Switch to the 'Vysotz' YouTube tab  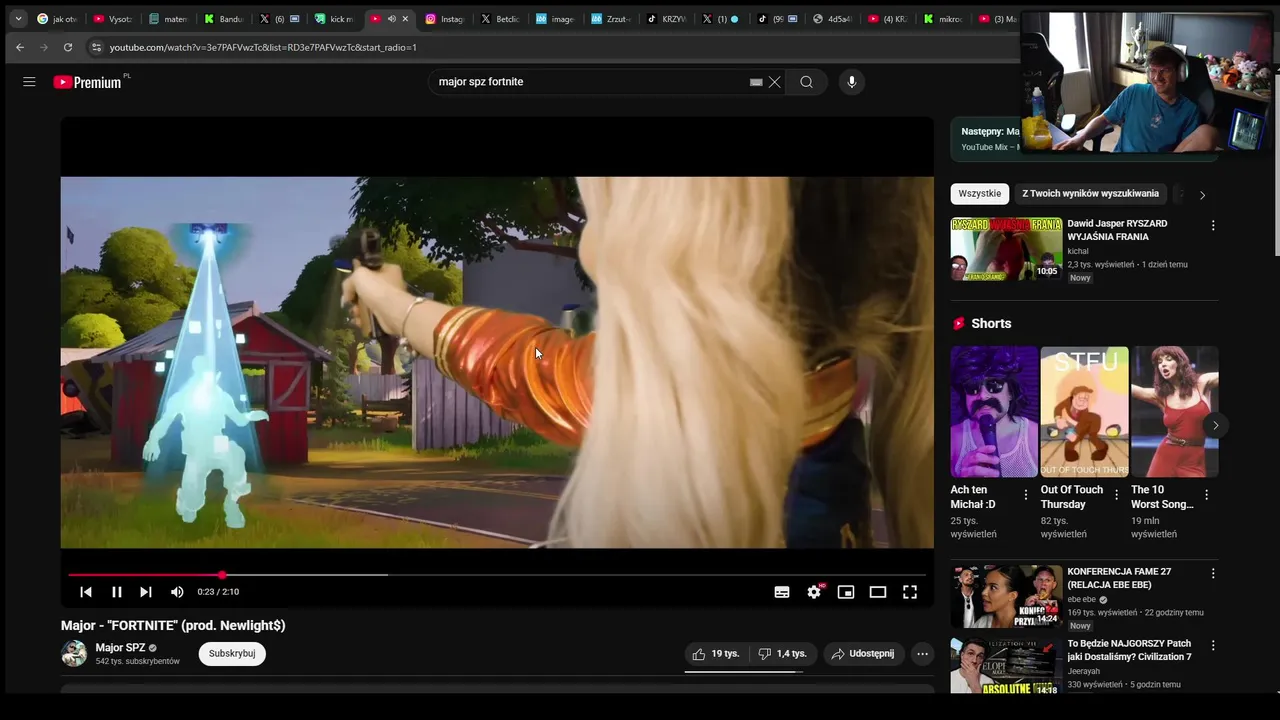click(113, 19)
